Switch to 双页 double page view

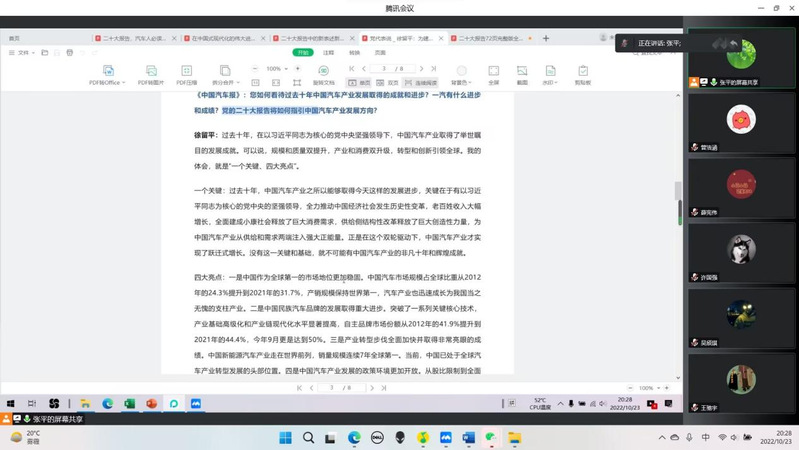[387, 83]
